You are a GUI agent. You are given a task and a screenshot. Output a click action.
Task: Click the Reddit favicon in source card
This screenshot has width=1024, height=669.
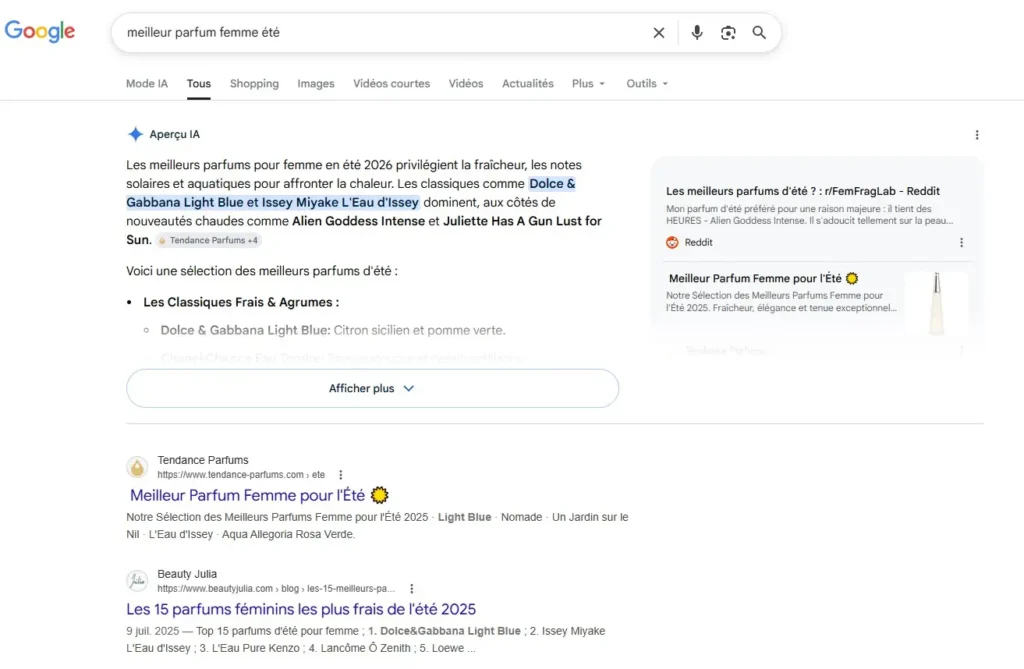click(x=672, y=242)
